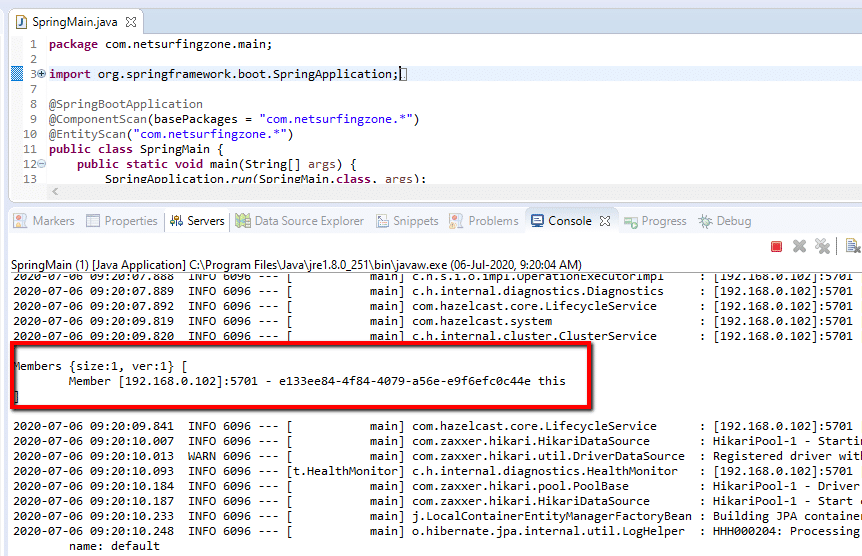Switch to the Properties tab

122,221
